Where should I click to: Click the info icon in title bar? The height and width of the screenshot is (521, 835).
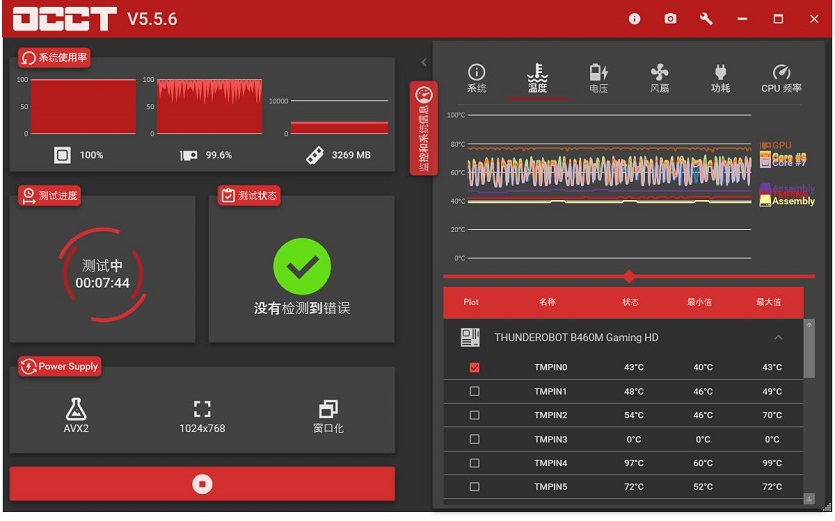coord(634,19)
